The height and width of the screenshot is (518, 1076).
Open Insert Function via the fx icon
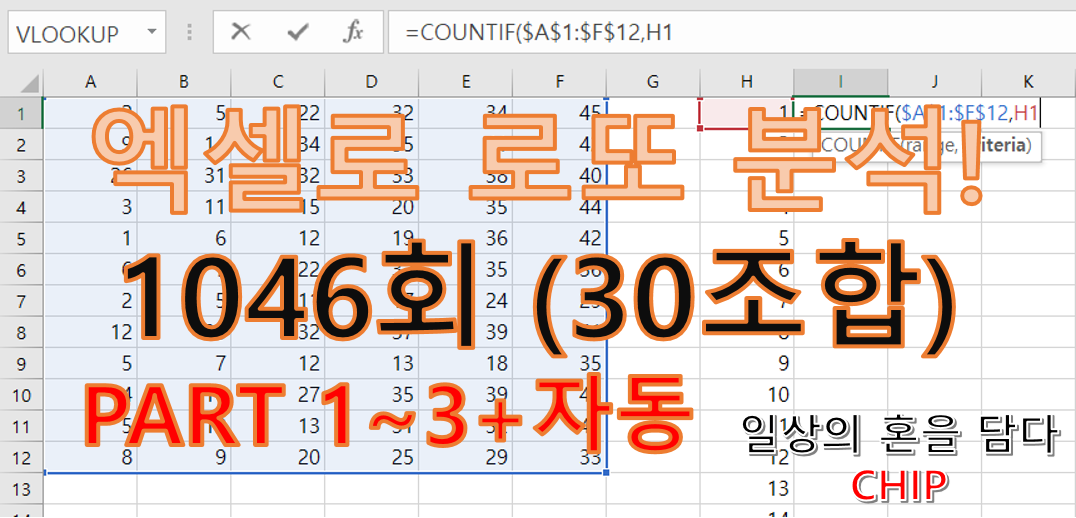(x=353, y=32)
